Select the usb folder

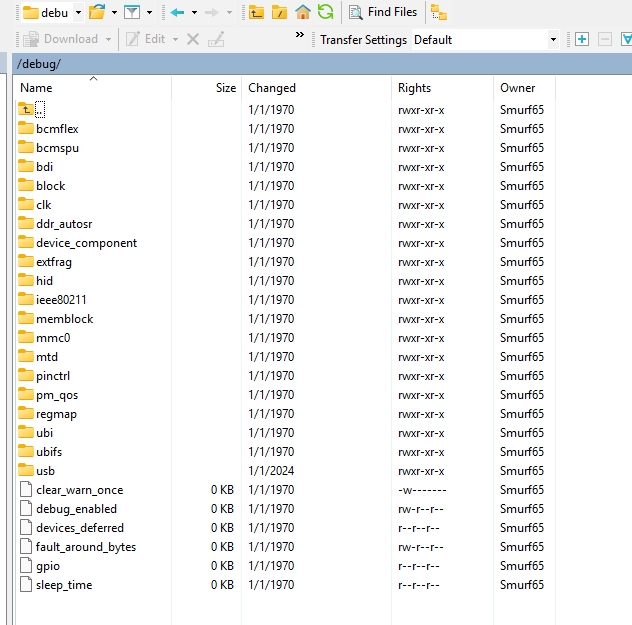pyautogui.click(x=45, y=471)
